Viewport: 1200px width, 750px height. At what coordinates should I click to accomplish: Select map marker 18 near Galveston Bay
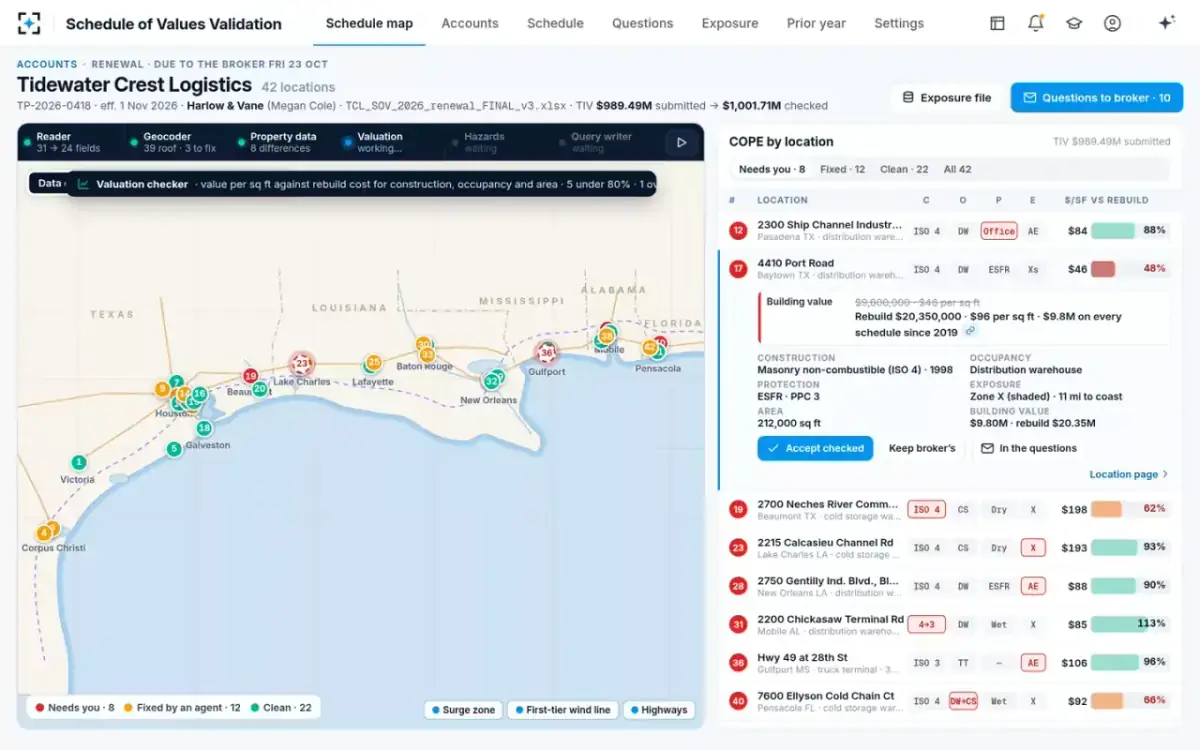tap(204, 428)
